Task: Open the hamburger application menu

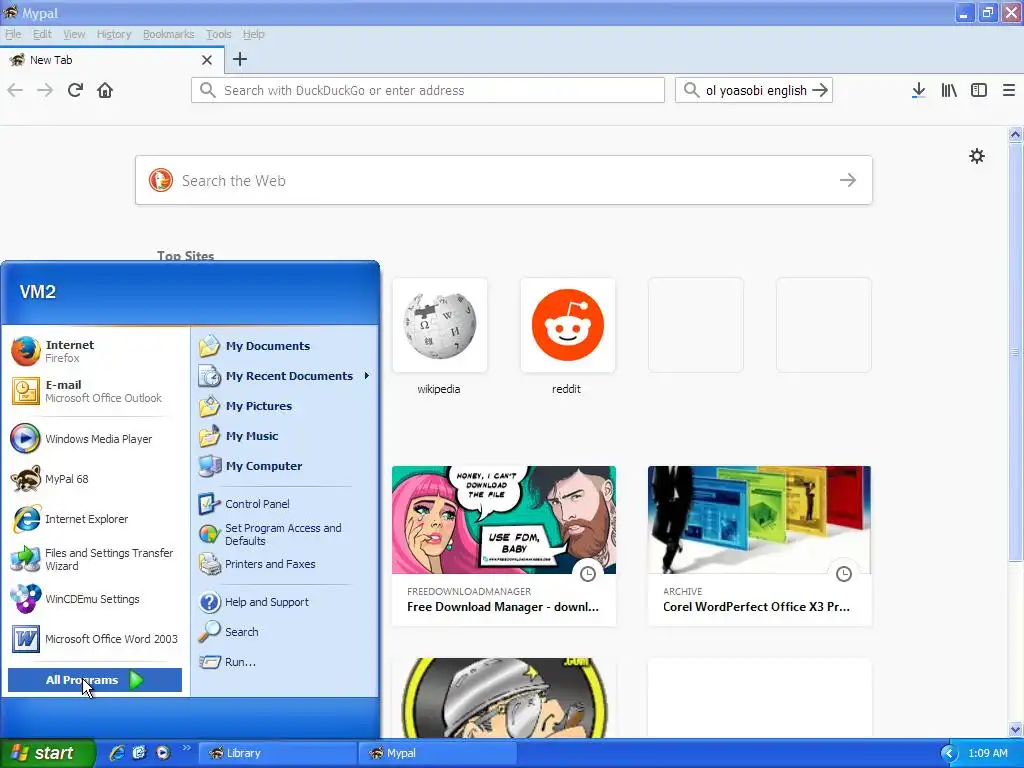Action: point(1009,90)
